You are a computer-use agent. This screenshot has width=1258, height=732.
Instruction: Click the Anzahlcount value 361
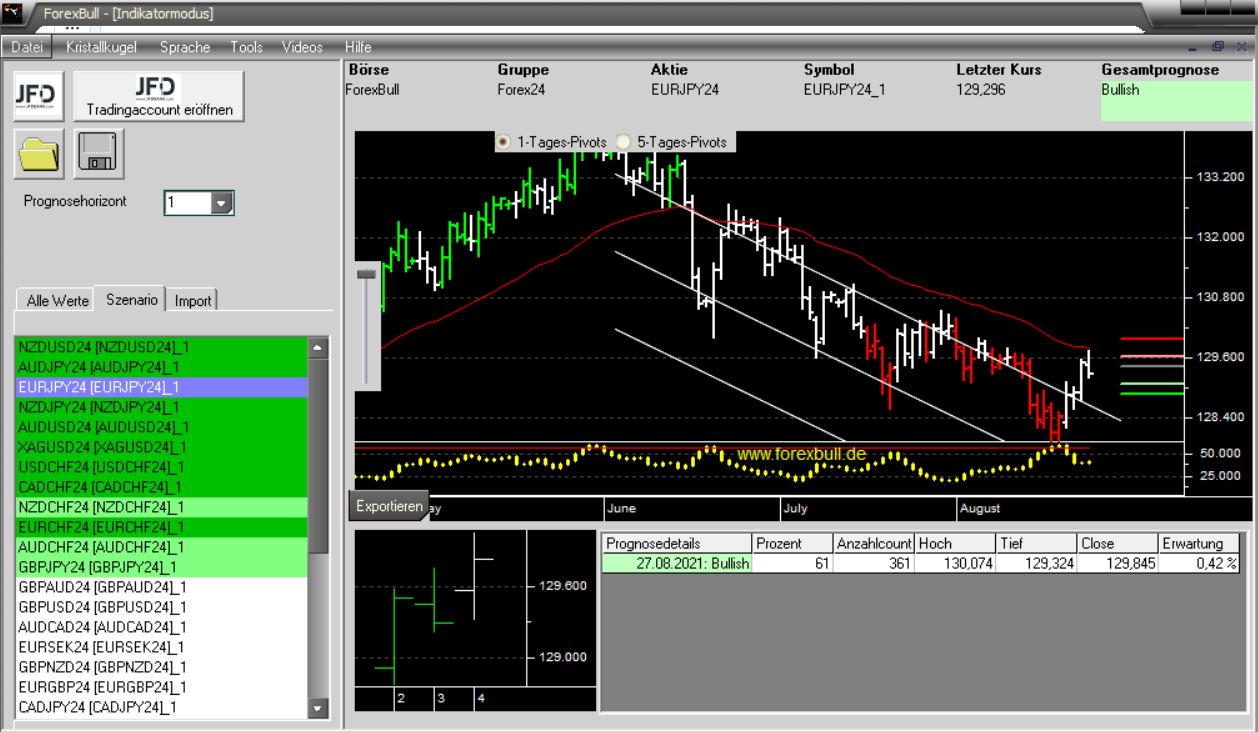[x=874, y=563]
